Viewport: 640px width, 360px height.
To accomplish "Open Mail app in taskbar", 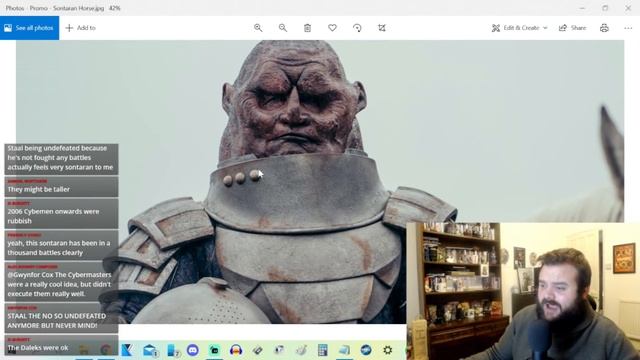I will [x=150, y=350].
